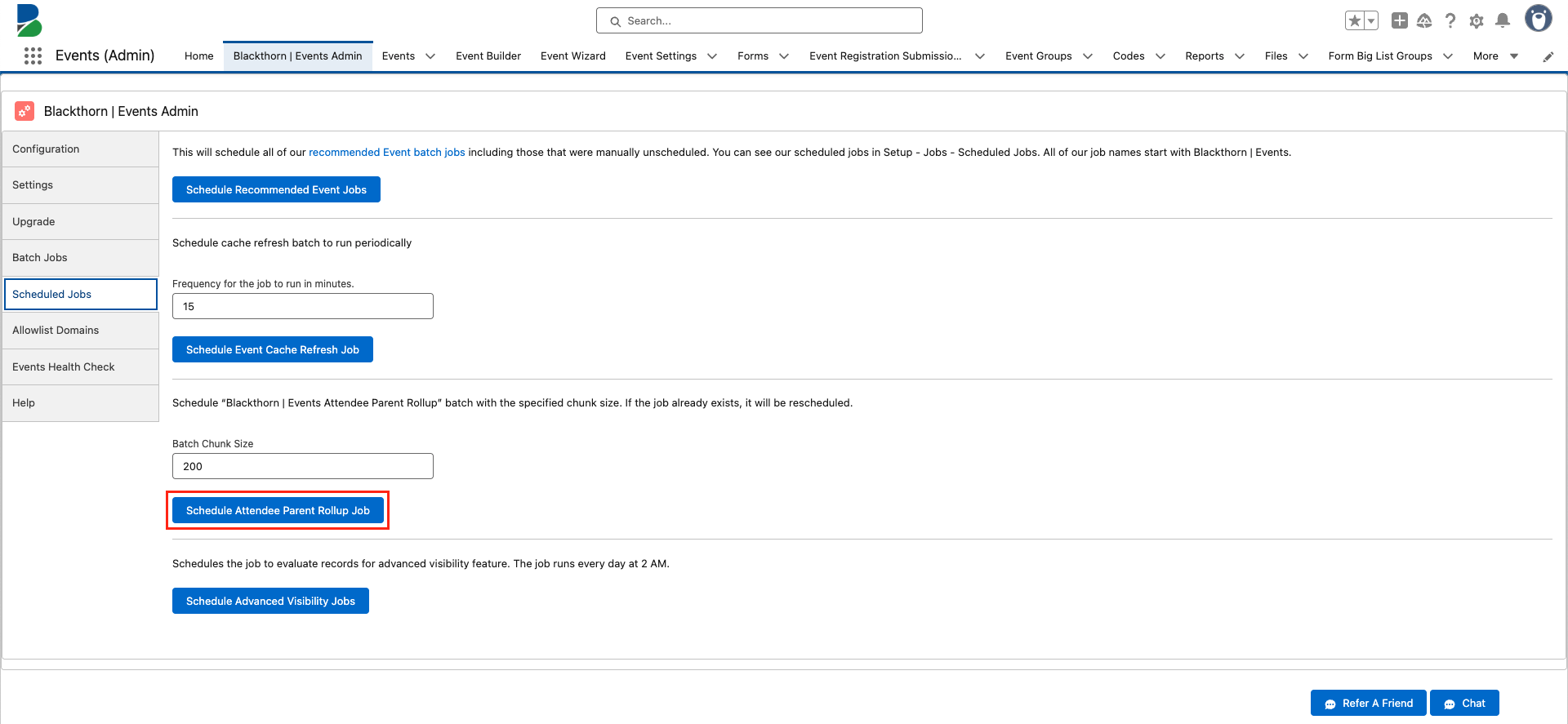
Task: Select Upgrade in the sidebar
Action: 81,222
